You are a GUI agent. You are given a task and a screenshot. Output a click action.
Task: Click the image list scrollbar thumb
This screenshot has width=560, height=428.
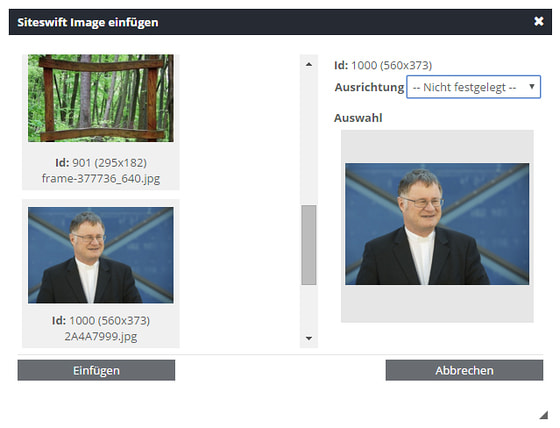point(309,245)
